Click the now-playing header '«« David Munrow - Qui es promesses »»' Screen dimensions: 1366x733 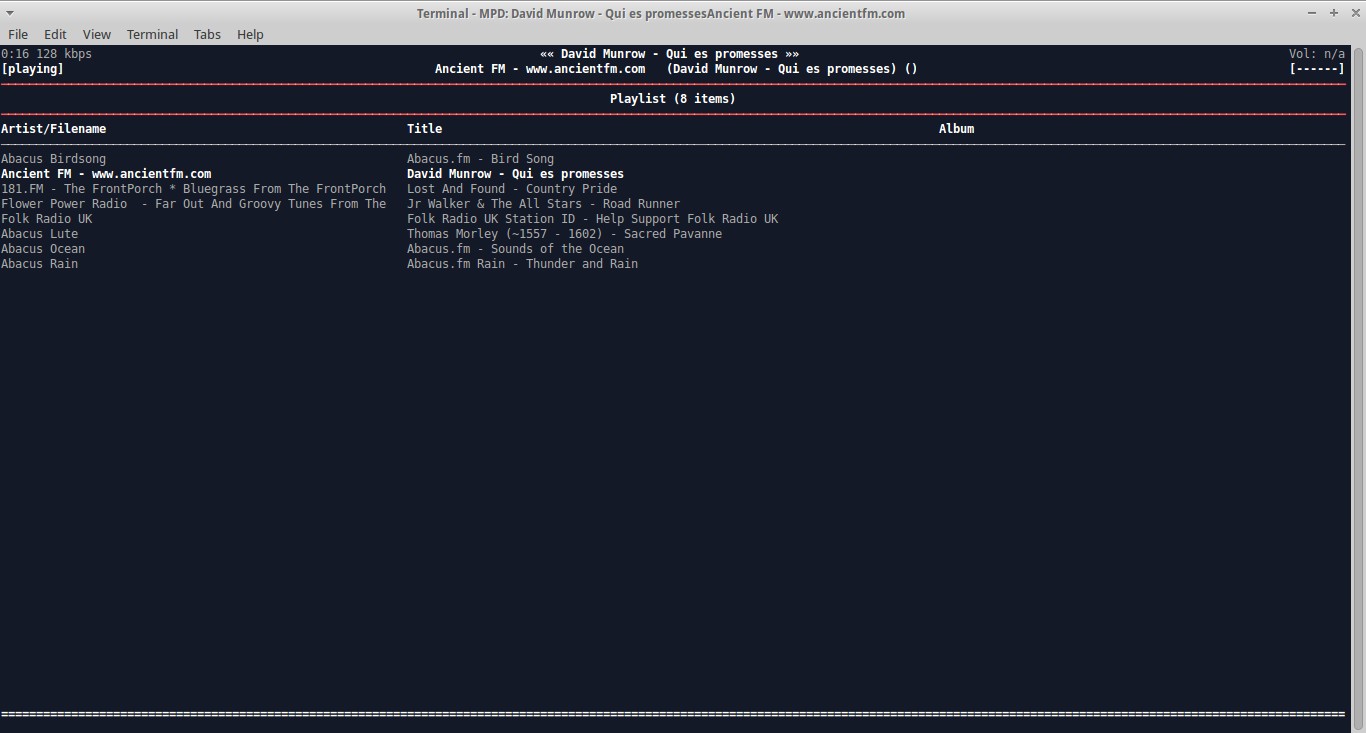point(669,54)
